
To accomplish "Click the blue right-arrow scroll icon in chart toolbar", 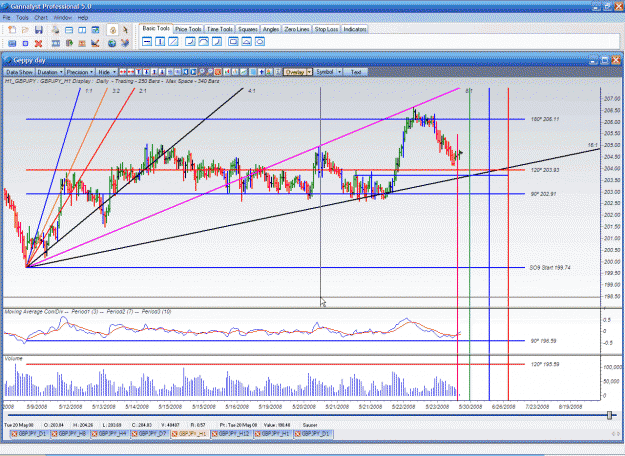I will coord(193,72).
